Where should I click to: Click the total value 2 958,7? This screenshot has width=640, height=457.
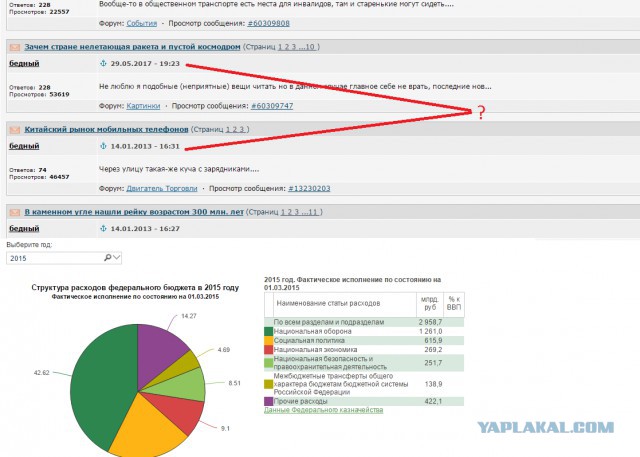[430, 322]
